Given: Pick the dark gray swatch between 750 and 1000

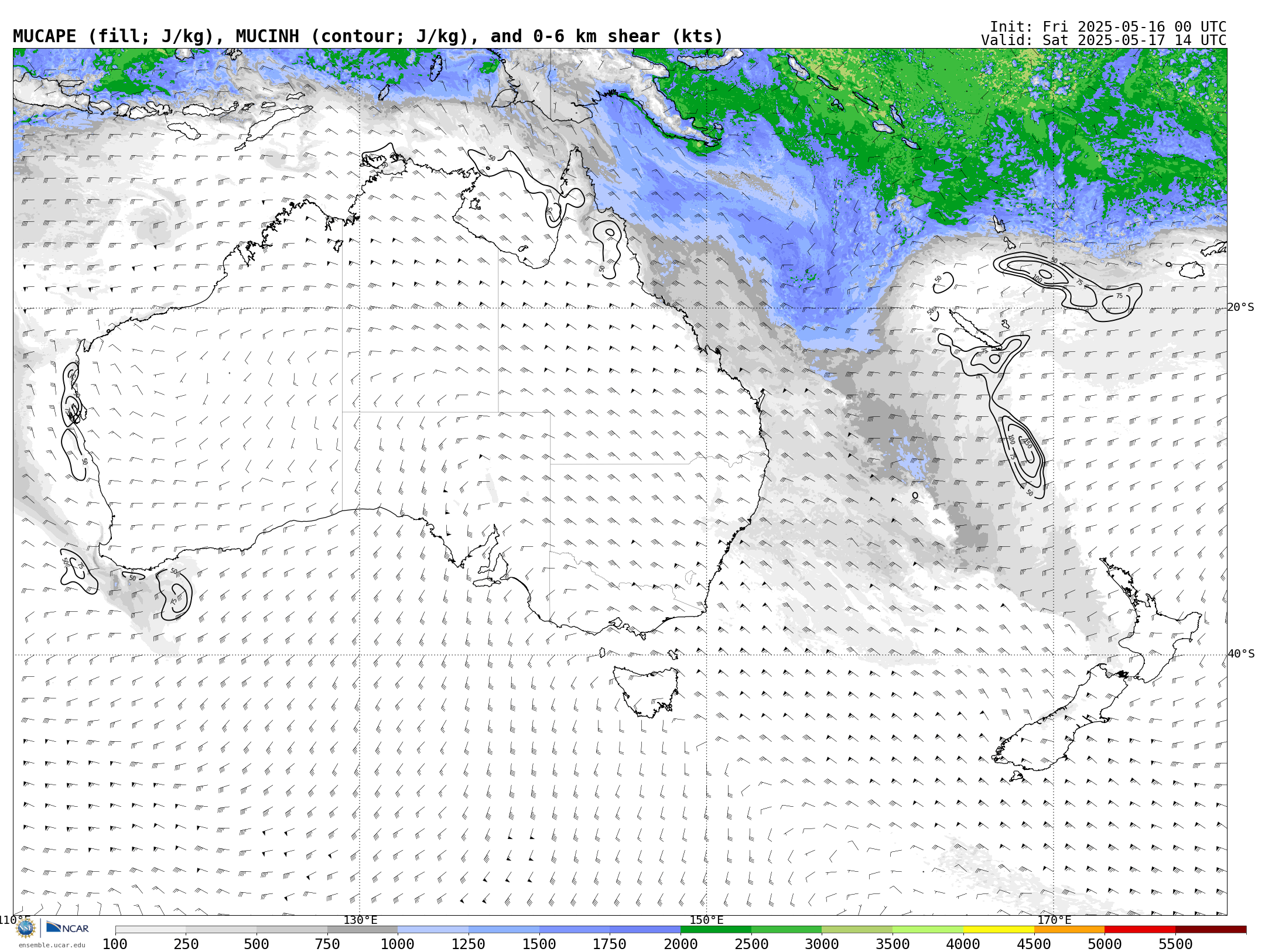Looking at the screenshot, I should (x=363, y=930).
